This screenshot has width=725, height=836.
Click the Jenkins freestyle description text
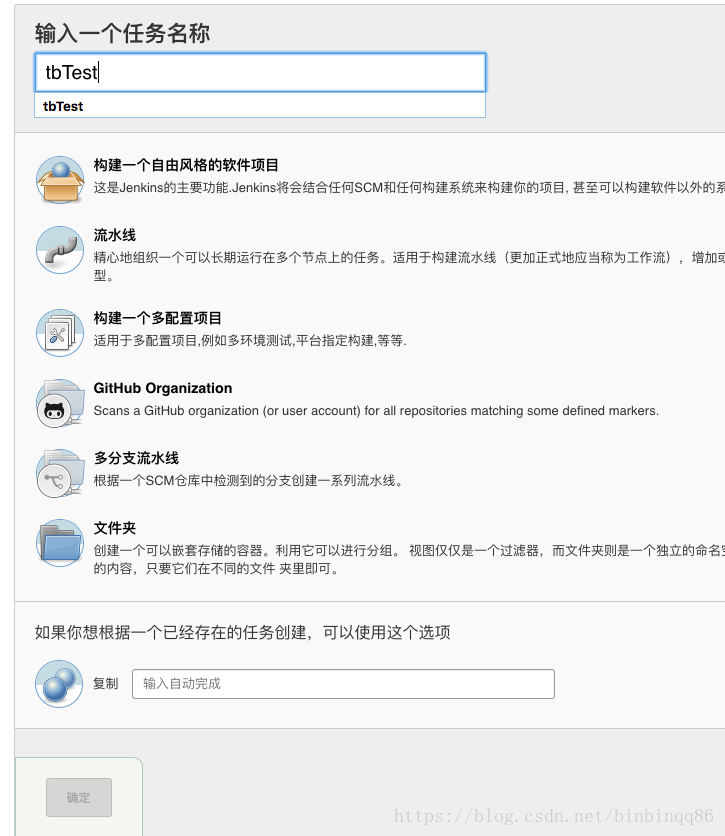tap(409, 188)
